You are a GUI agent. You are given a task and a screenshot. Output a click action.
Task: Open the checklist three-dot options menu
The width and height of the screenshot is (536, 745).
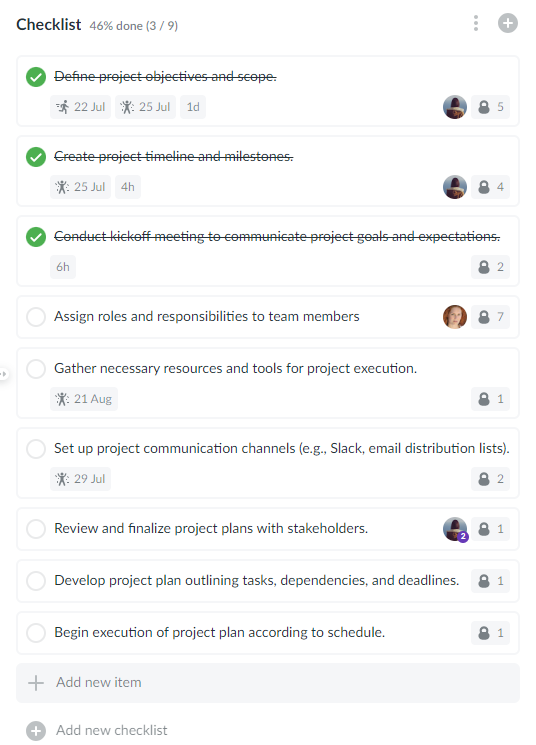(x=476, y=23)
